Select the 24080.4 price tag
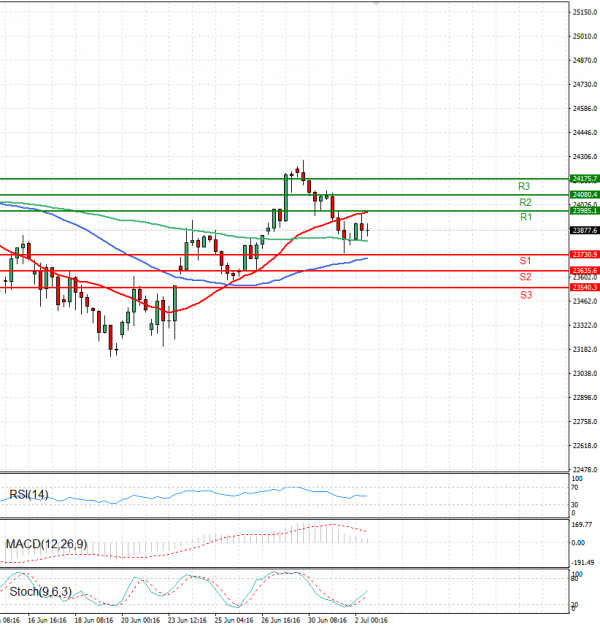Screen dimensions: 600x627 (x=584, y=195)
